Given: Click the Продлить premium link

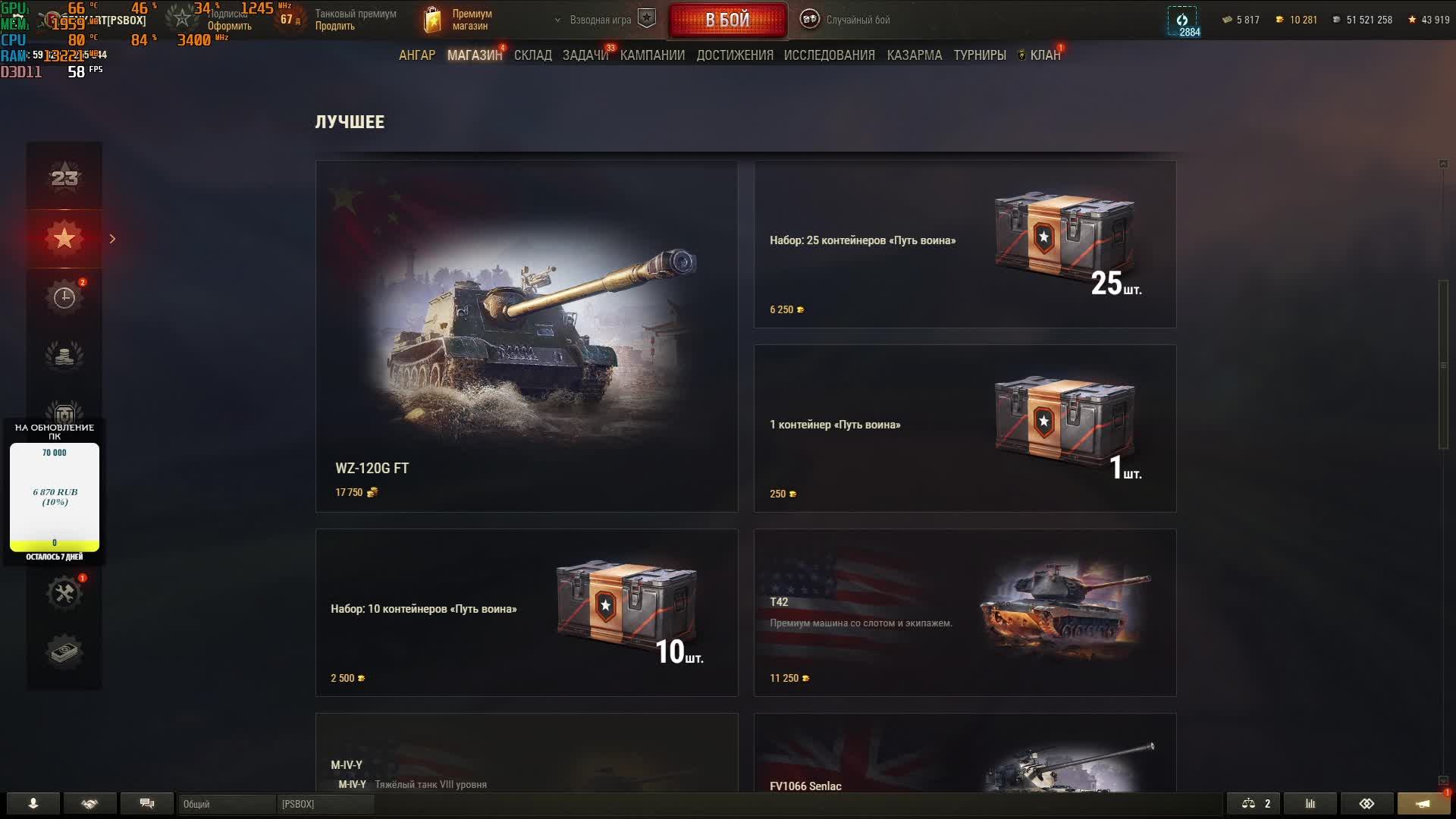Looking at the screenshot, I should pyautogui.click(x=335, y=26).
